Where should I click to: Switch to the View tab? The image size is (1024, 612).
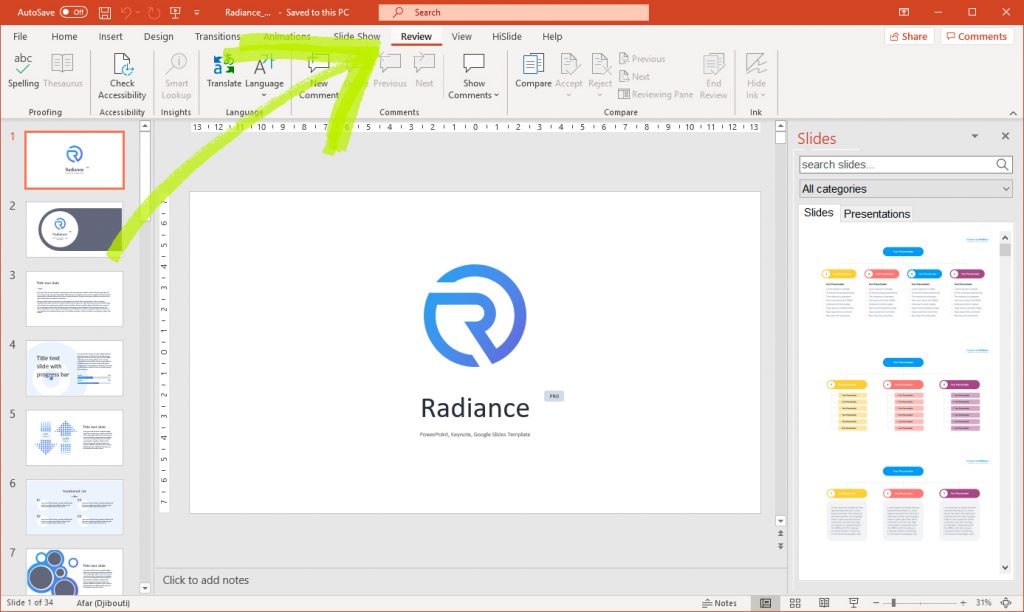pos(462,37)
